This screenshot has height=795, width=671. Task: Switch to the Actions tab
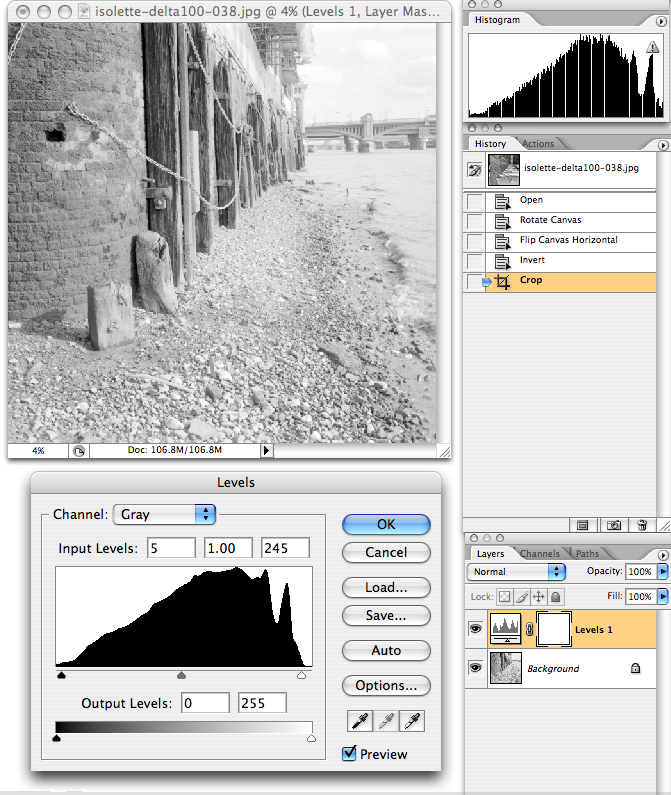click(x=538, y=144)
